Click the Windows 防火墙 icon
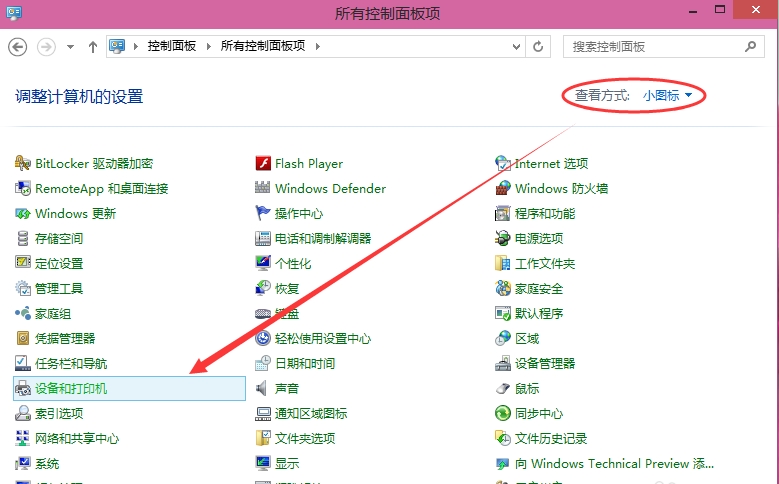779x484 pixels. pos(503,188)
